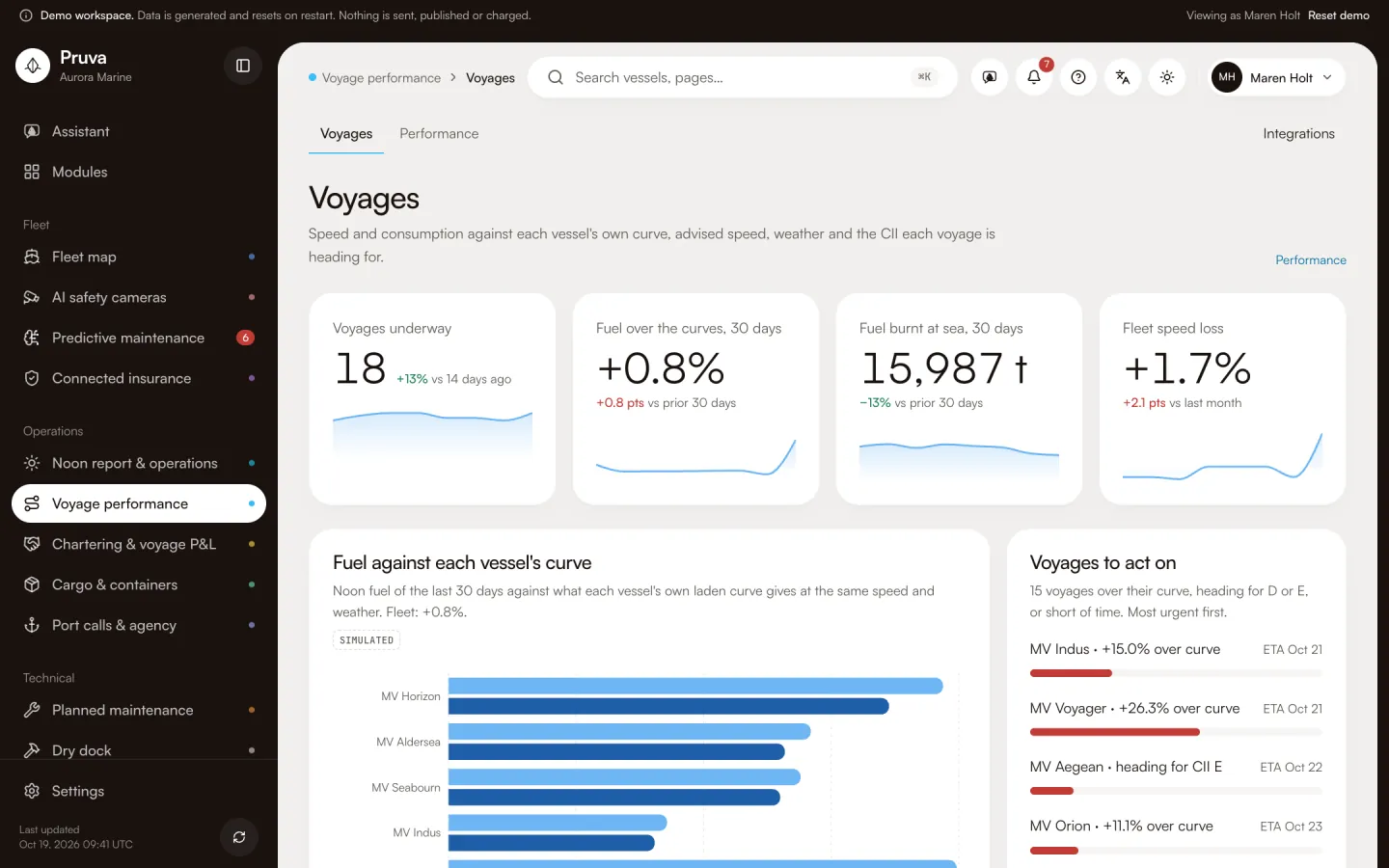Click the MV Horizon chart label
The height and width of the screenshot is (868, 1389).
[411, 696]
